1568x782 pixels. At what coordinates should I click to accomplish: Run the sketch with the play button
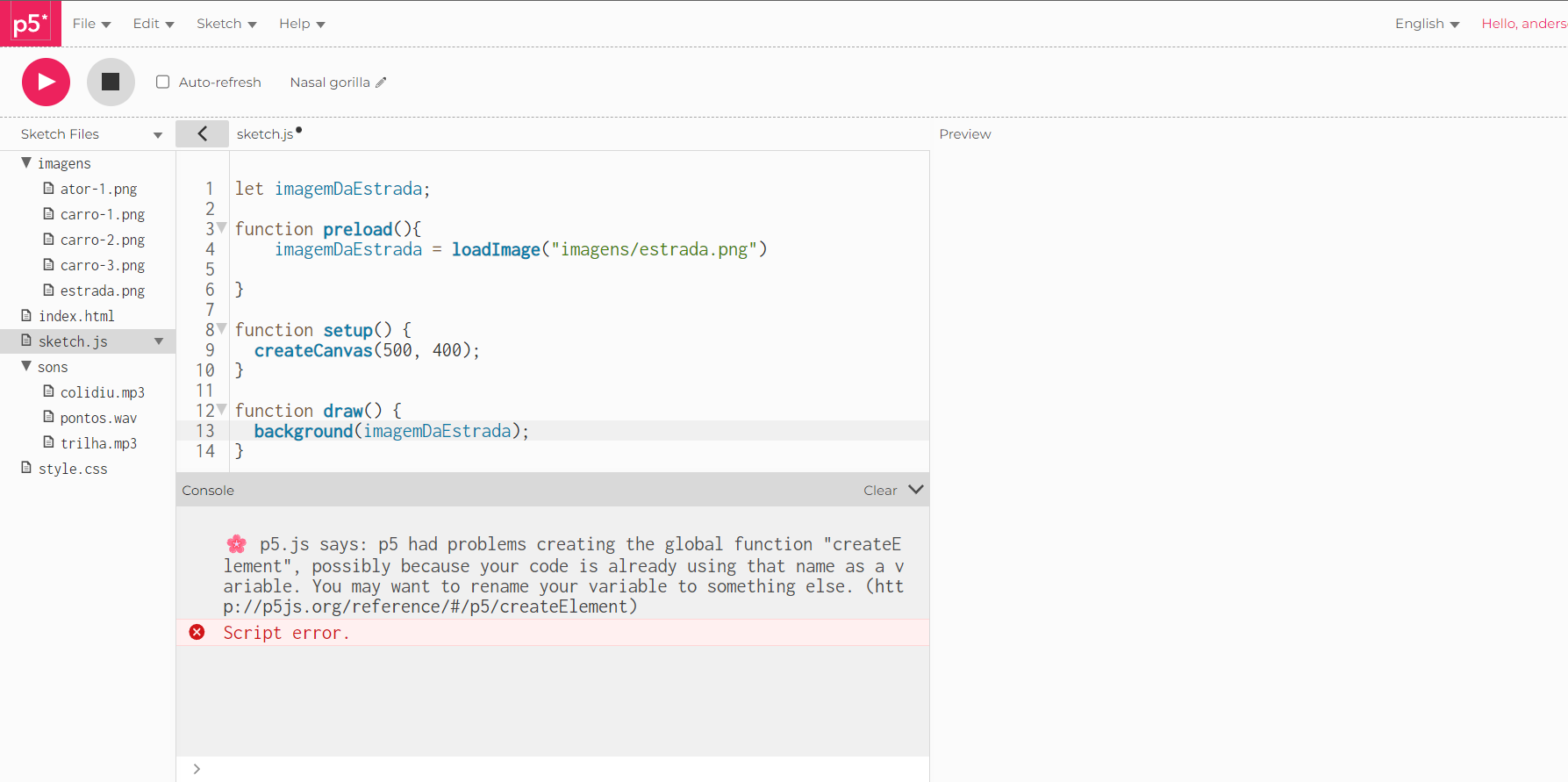(46, 82)
